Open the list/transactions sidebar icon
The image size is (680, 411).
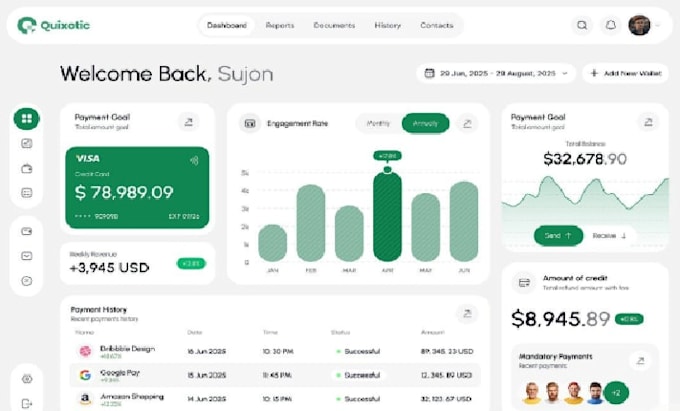[26, 193]
